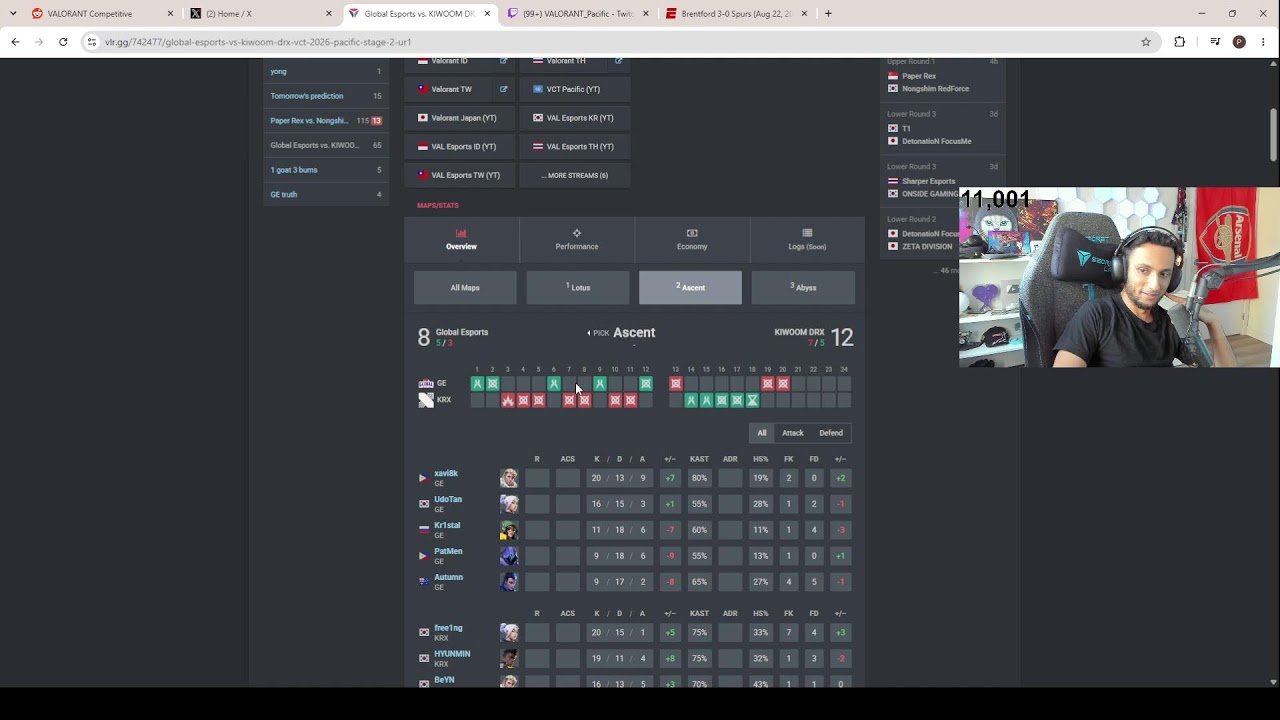Open the Chrome three-dot menu
1280x720 pixels.
coord(1264,42)
